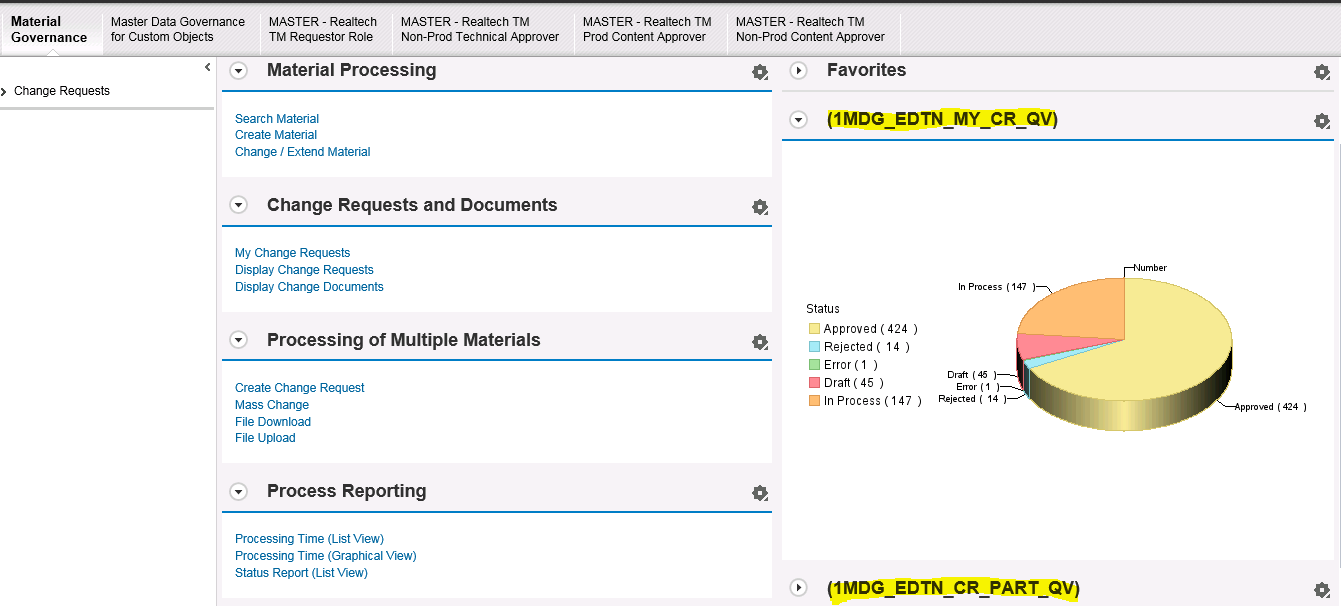The image size is (1341, 606).
Task: Collapse the Material Processing section
Action: tap(238, 70)
